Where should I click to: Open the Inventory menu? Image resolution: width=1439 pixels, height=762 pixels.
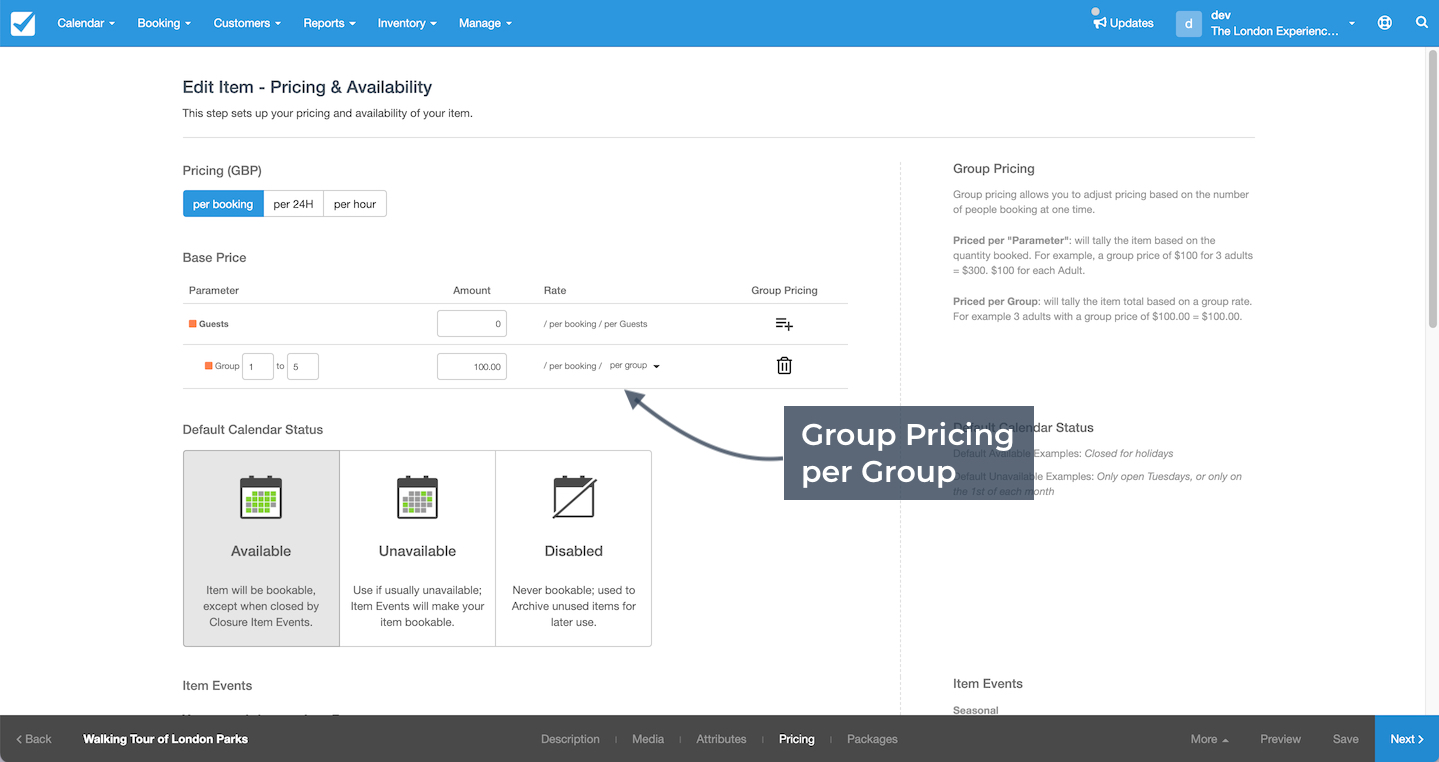coord(406,23)
